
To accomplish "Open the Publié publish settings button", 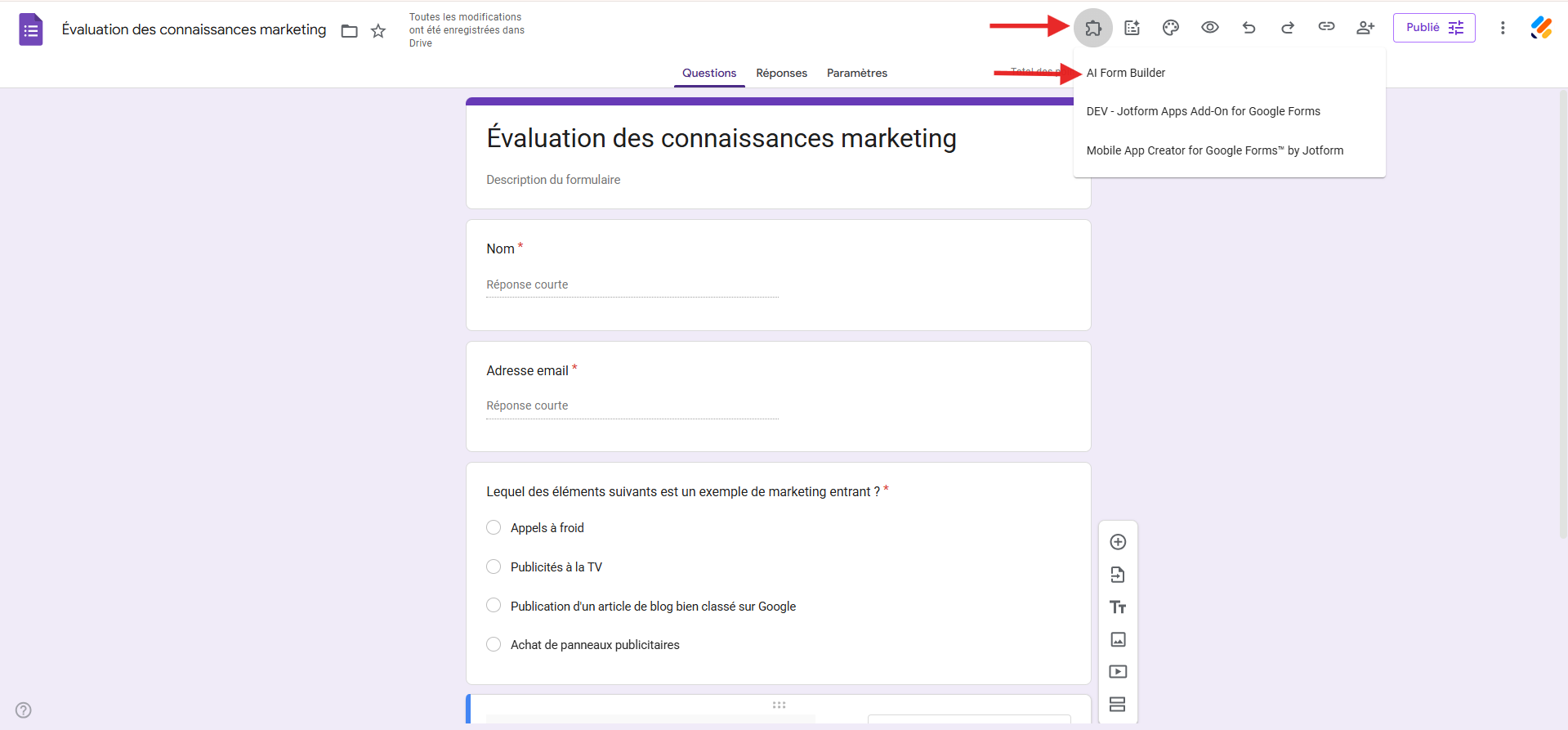I will [1434, 28].
